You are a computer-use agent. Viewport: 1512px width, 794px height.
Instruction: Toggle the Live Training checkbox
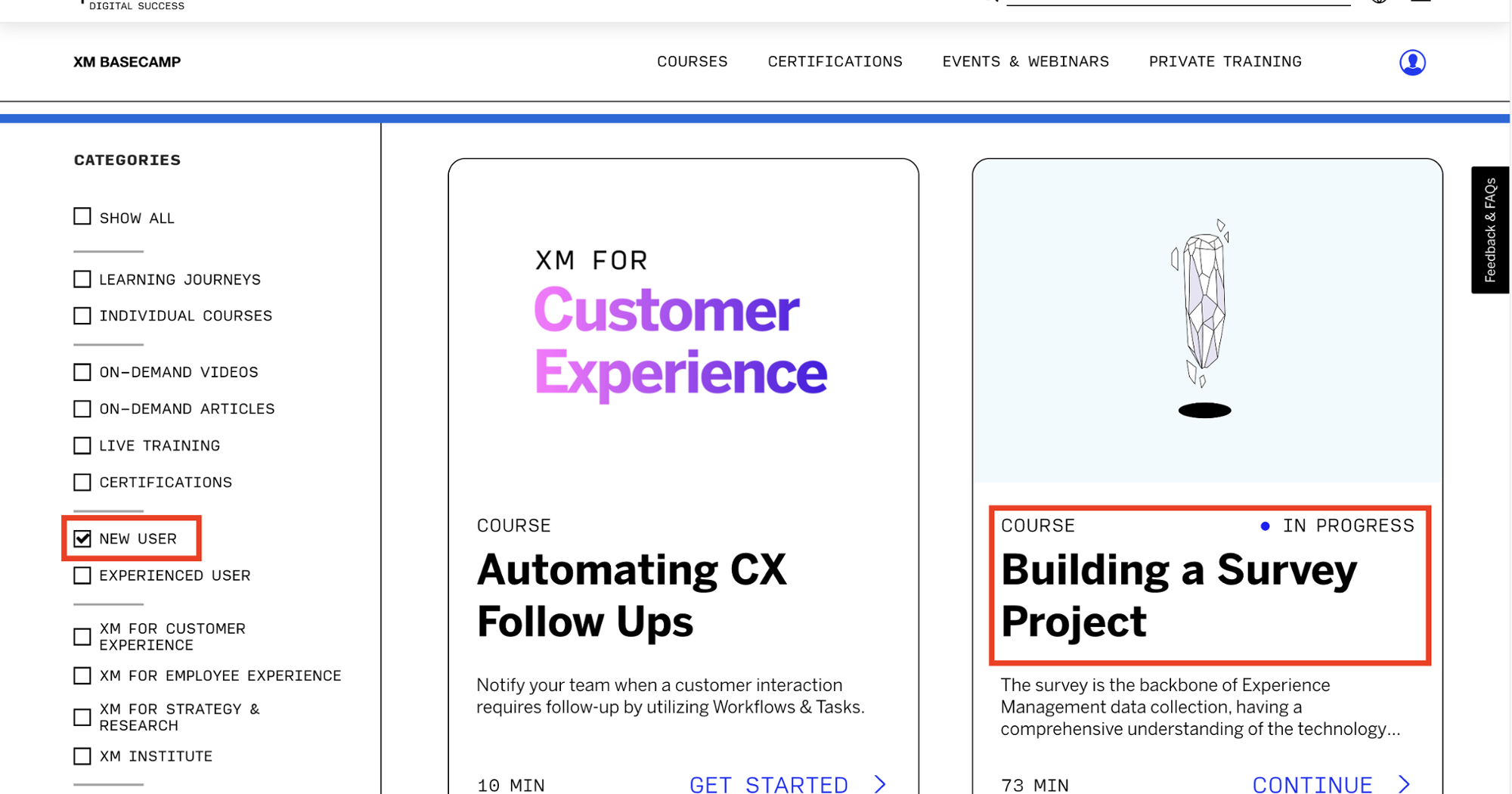[82, 445]
